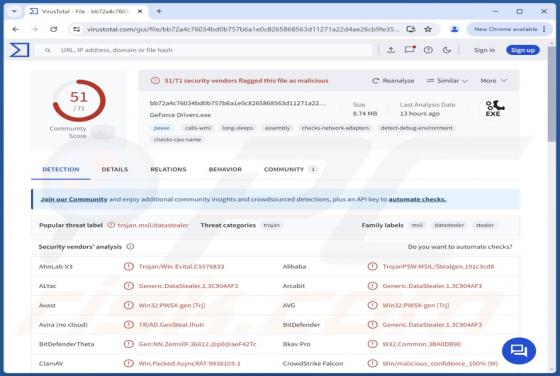Screen dimensions: 560x376
Task: Switch to the BEHAVIOR tab
Action: [225, 169]
